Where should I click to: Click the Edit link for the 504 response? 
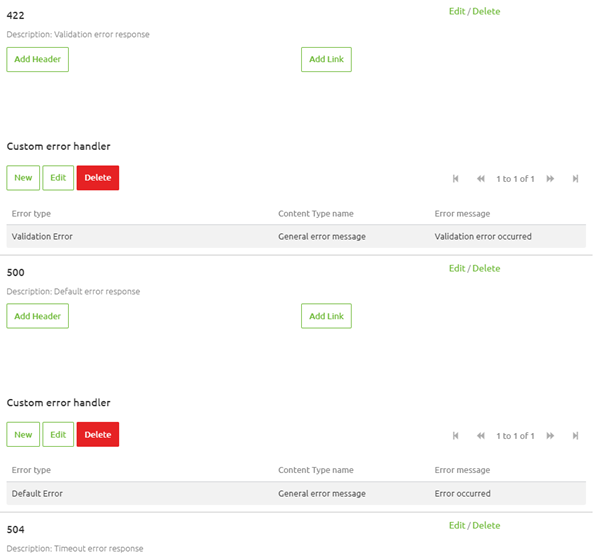(457, 526)
